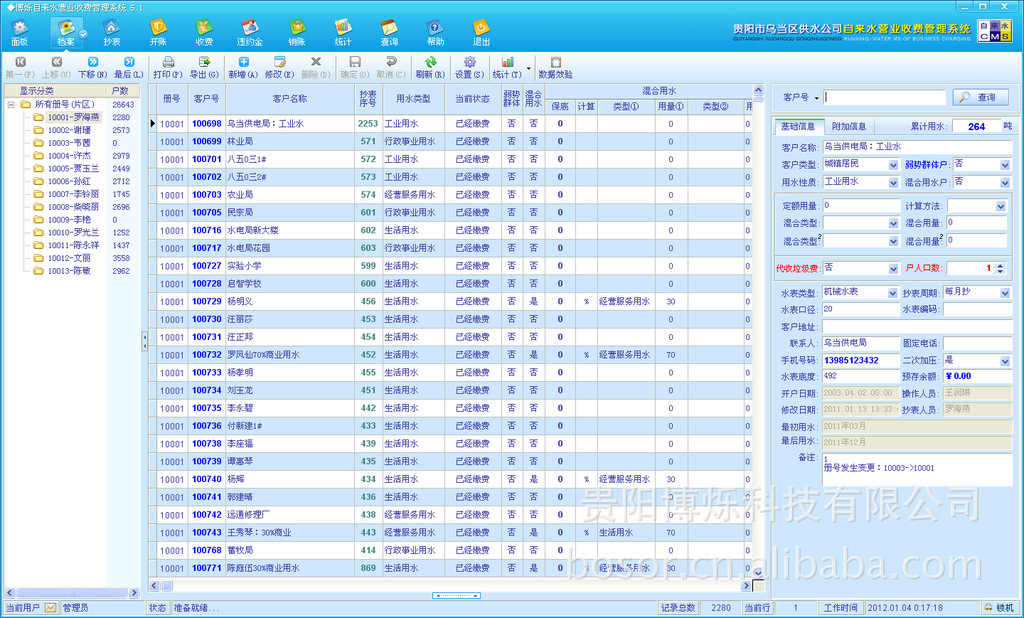Select the 基础信息 tab
This screenshot has width=1024, height=618.
click(797, 127)
